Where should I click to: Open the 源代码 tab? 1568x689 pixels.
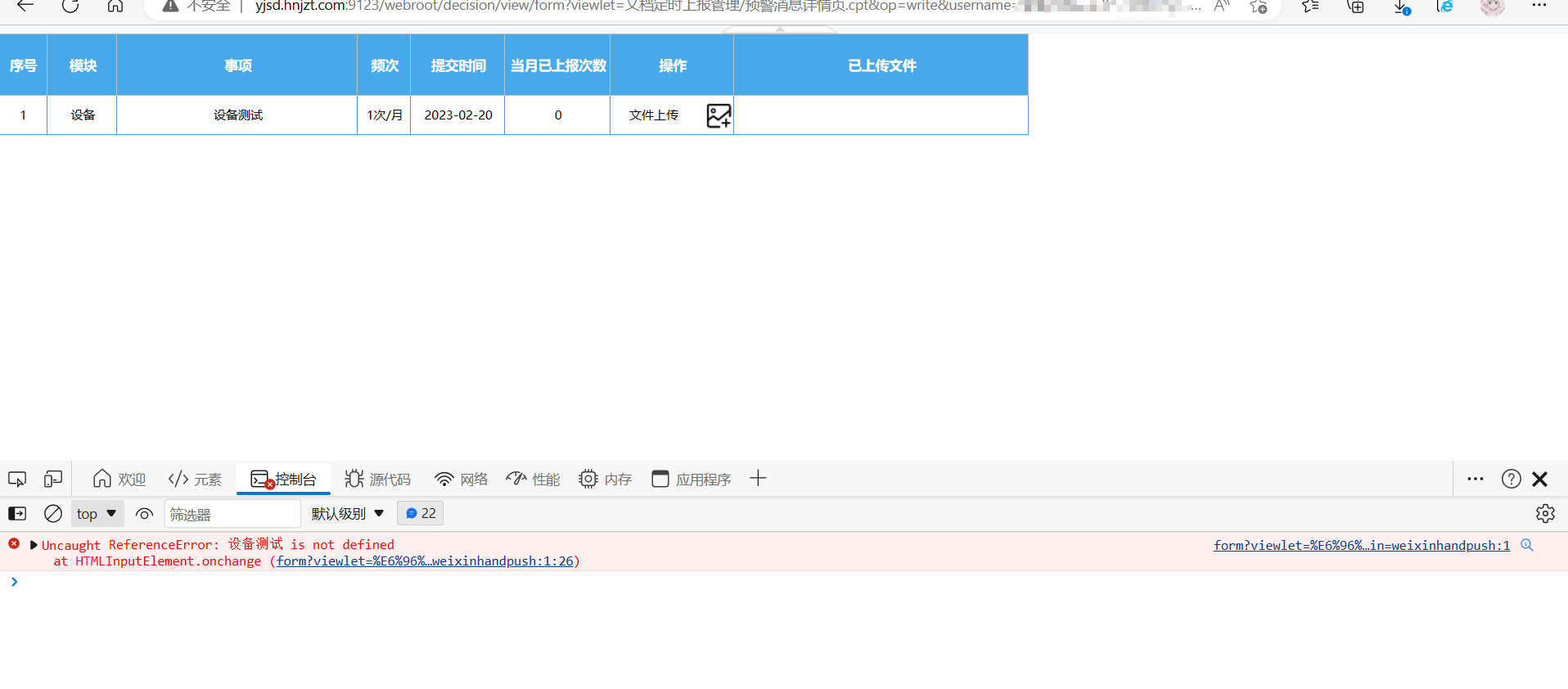click(x=377, y=479)
